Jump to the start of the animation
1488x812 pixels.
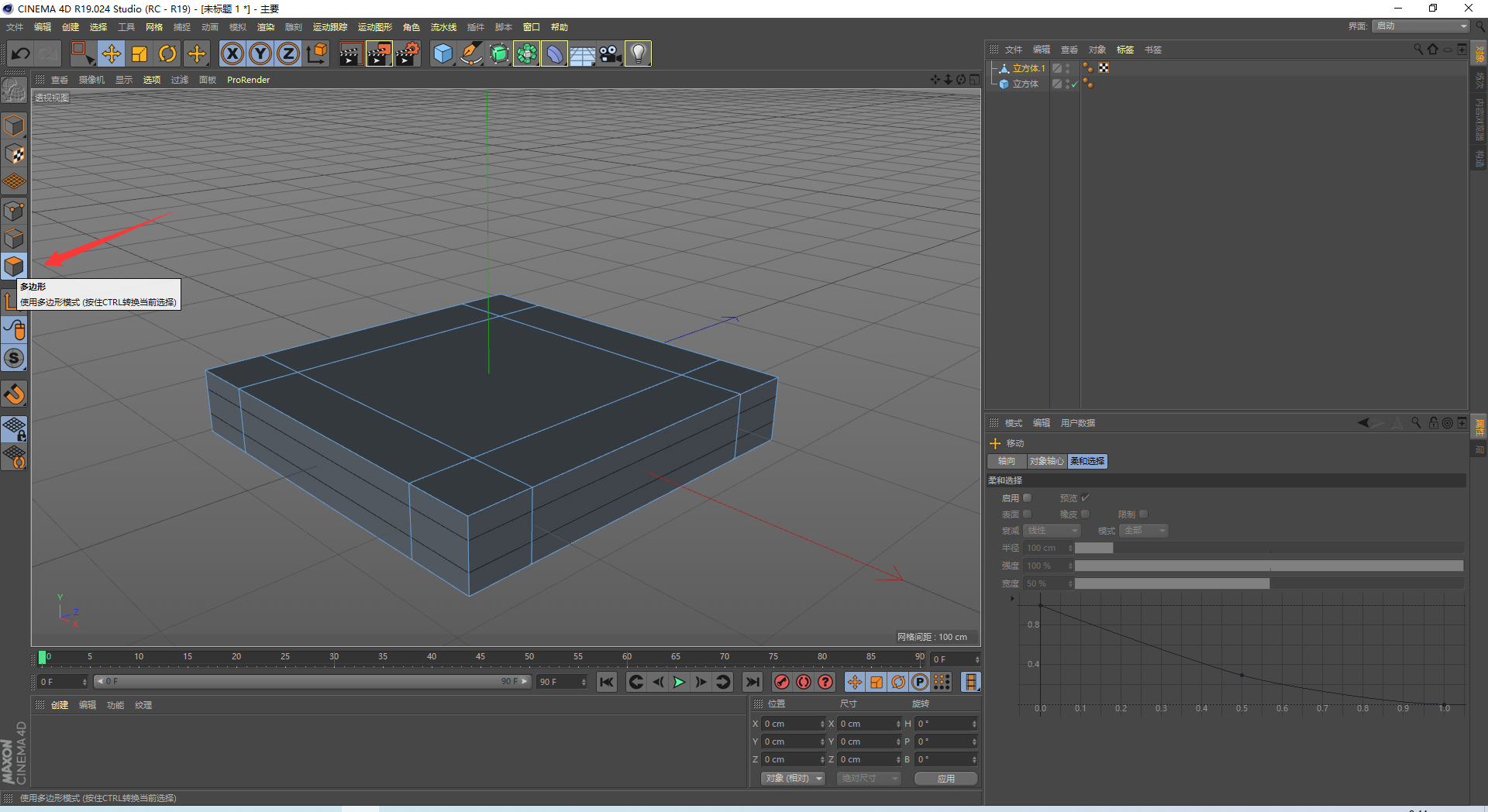(607, 683)
